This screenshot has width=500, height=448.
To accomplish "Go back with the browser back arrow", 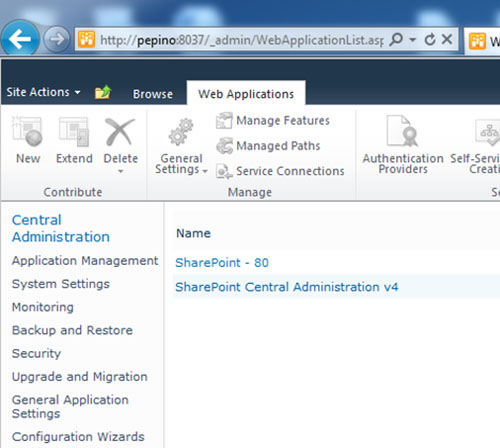I will [x=20, y=39].
